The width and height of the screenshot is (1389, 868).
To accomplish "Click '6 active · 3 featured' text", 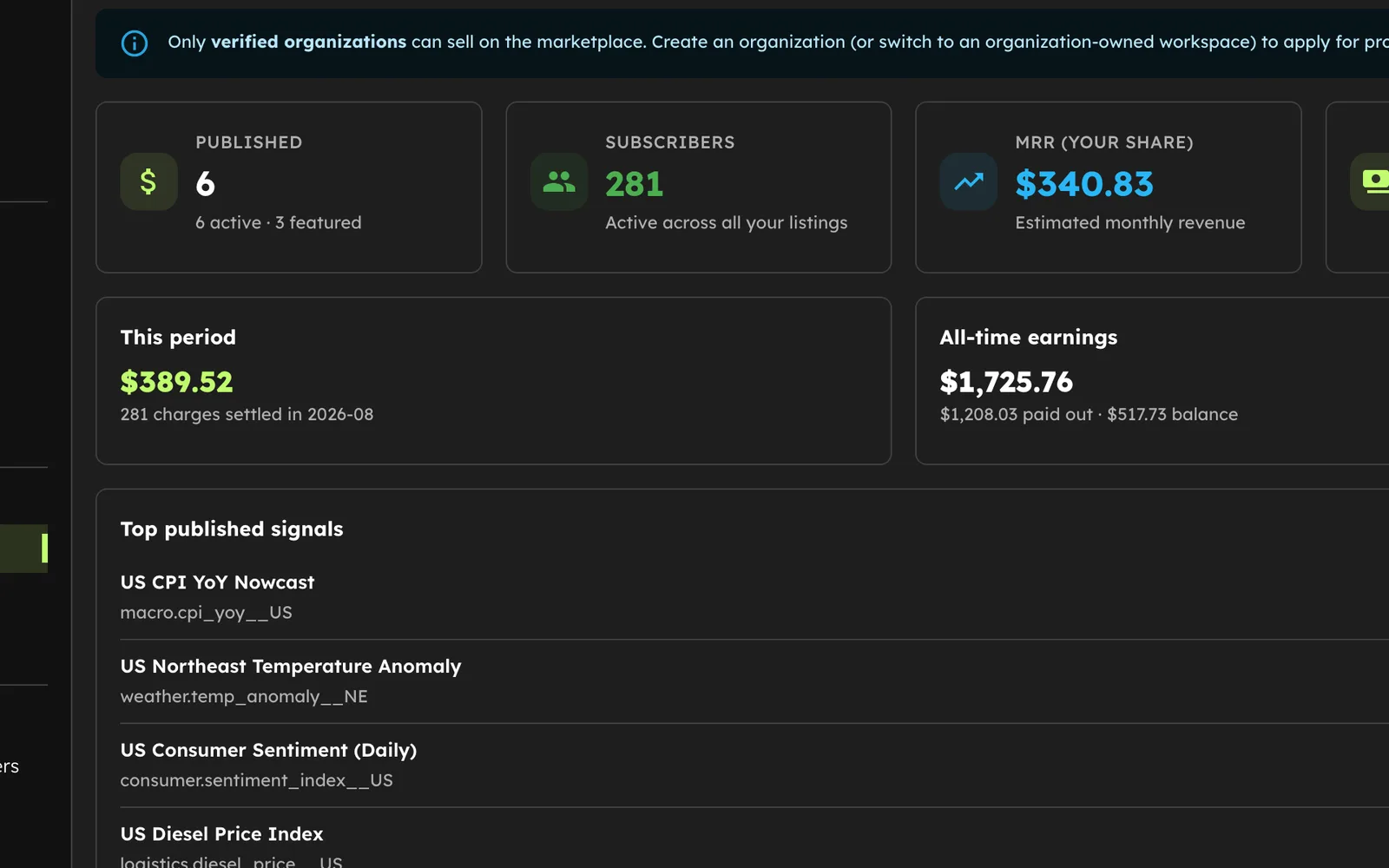I will click(278, 223).
